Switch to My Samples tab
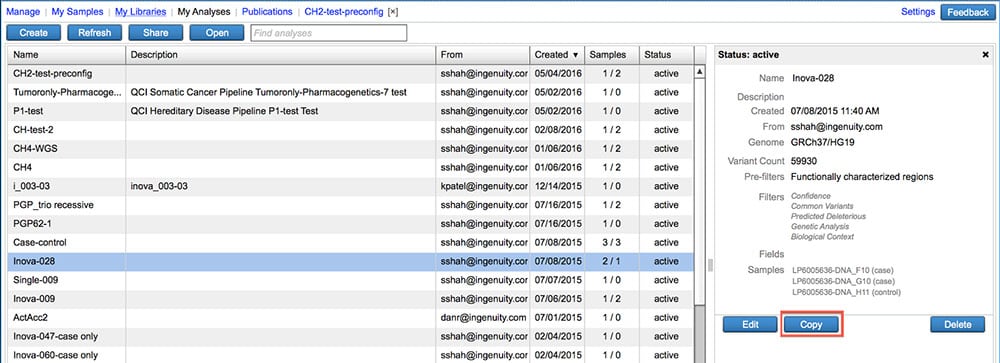The height and width of the screenshot is (363, 1000). point(77,11)
